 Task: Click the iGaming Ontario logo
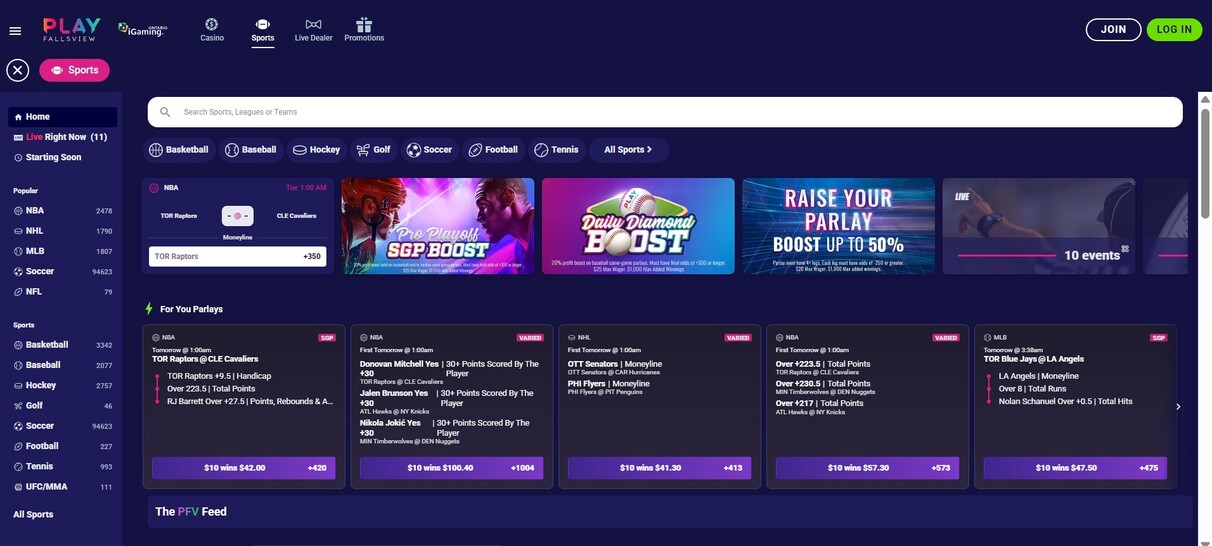142,30
